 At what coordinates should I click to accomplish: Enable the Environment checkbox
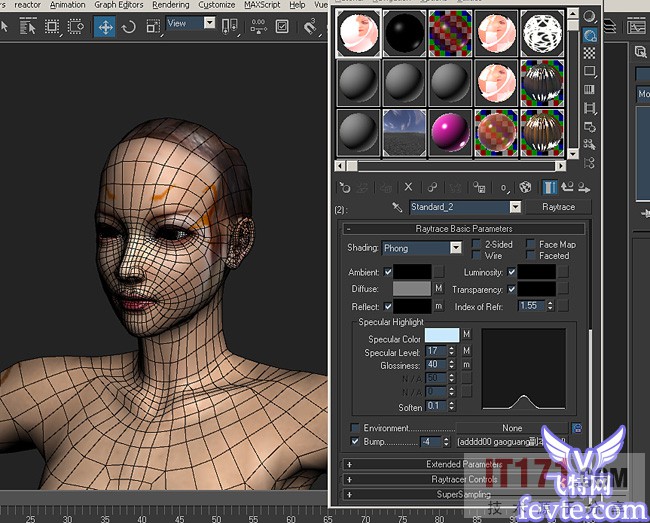(355, 428)
